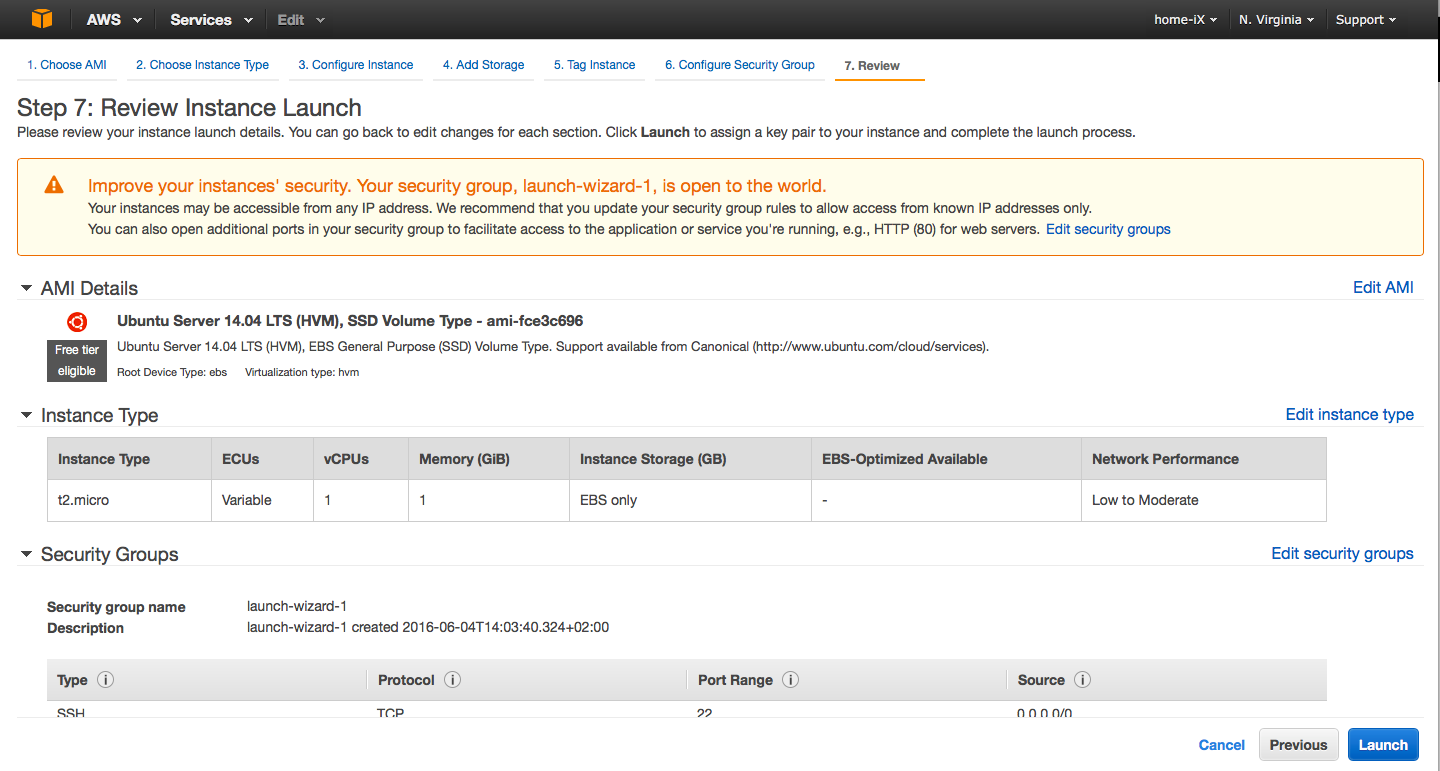Click the Ubuntu Server 14.04 LTS AMI title
The width and height of the screenshot is (1440, 771).
(x=350, y=321)
